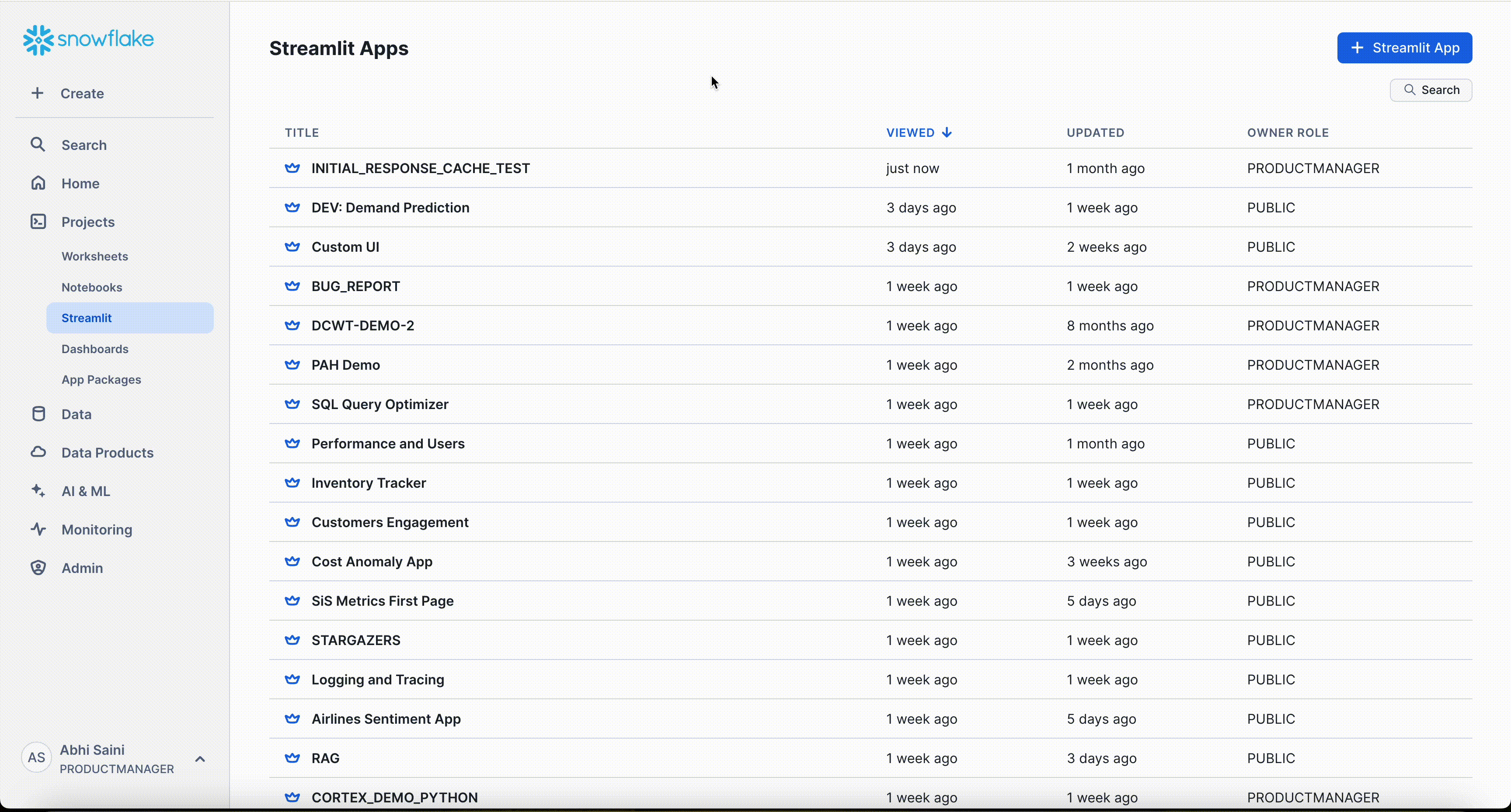This screenshot has height=812, width=1511.
Task: Sort by the UPDATED column header
Action: pos(1095,132)
